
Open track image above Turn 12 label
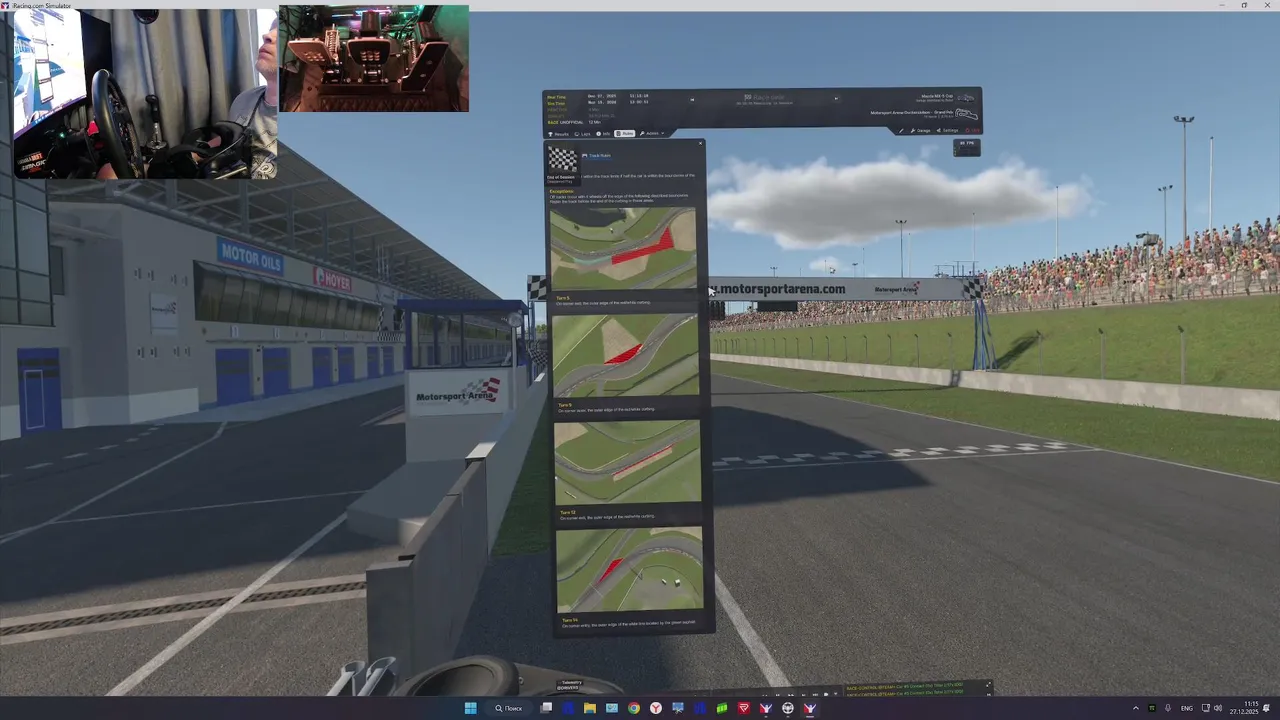(x=628, y=461)
